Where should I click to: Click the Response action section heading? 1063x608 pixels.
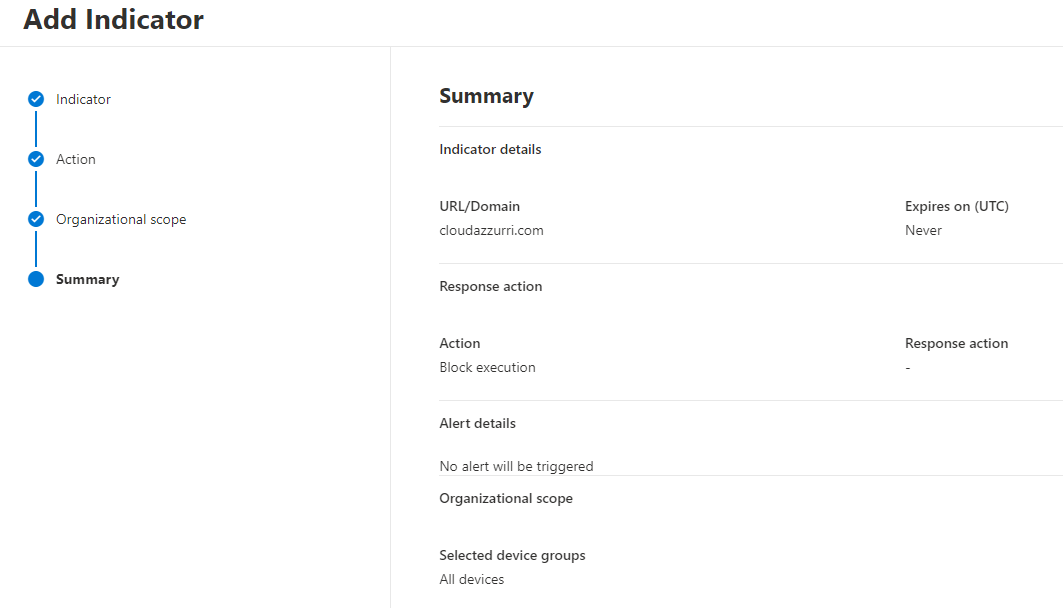pos(490,285)
